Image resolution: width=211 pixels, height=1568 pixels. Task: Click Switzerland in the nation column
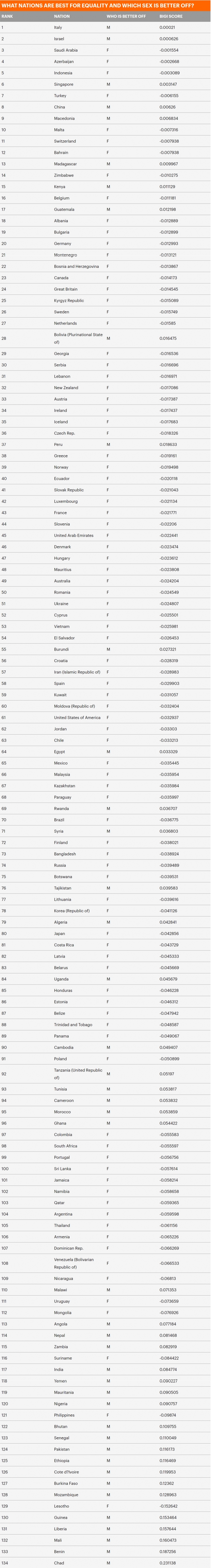click(65, 141)
